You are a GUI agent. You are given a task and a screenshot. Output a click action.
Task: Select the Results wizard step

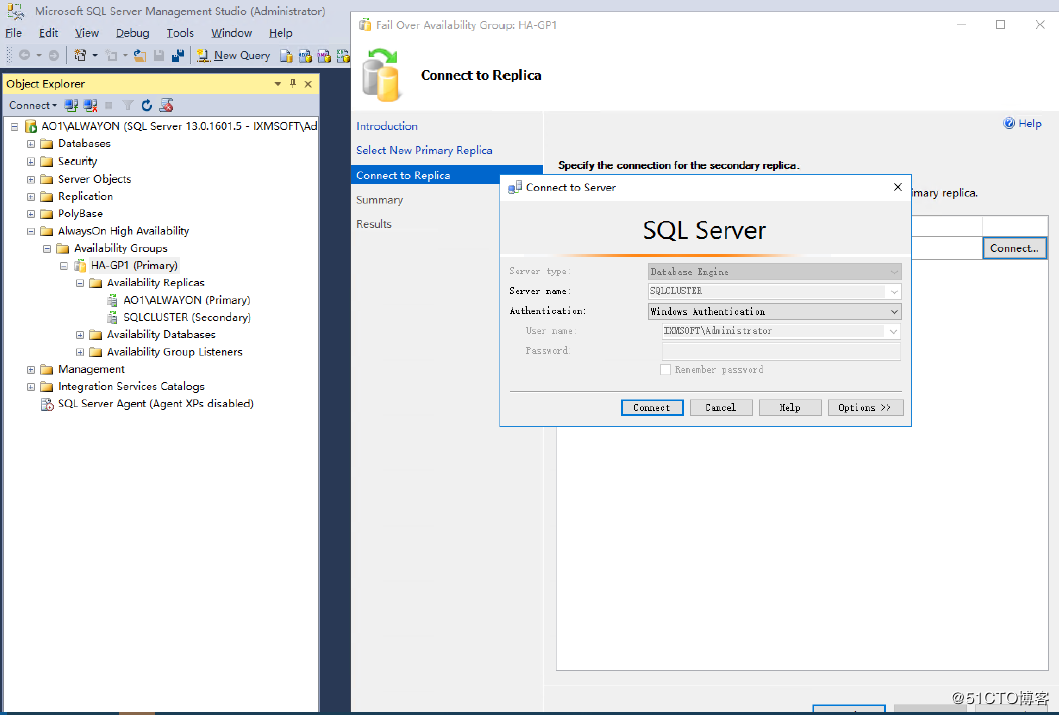click(x=373, y=224)
